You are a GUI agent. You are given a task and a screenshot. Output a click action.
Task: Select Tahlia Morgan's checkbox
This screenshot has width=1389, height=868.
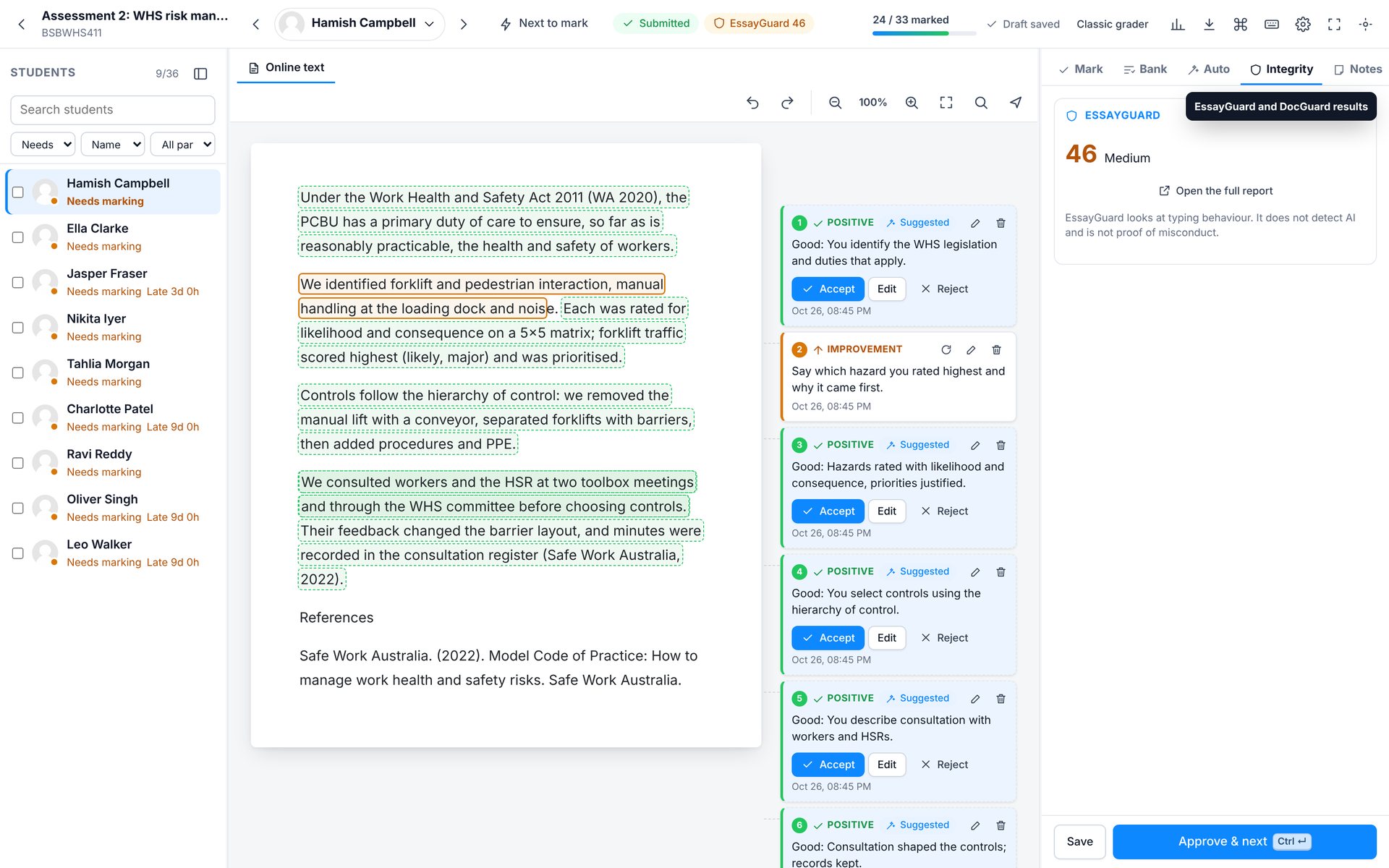(x=18, y=373)
